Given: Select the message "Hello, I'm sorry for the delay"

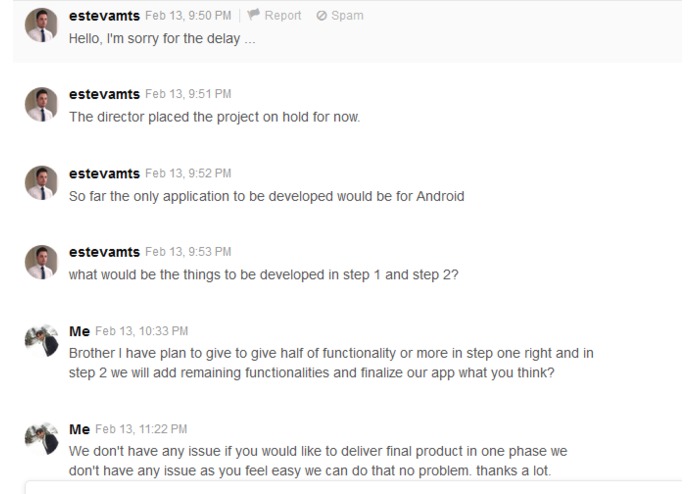Looking at the screenshot, I should [162, 39].
